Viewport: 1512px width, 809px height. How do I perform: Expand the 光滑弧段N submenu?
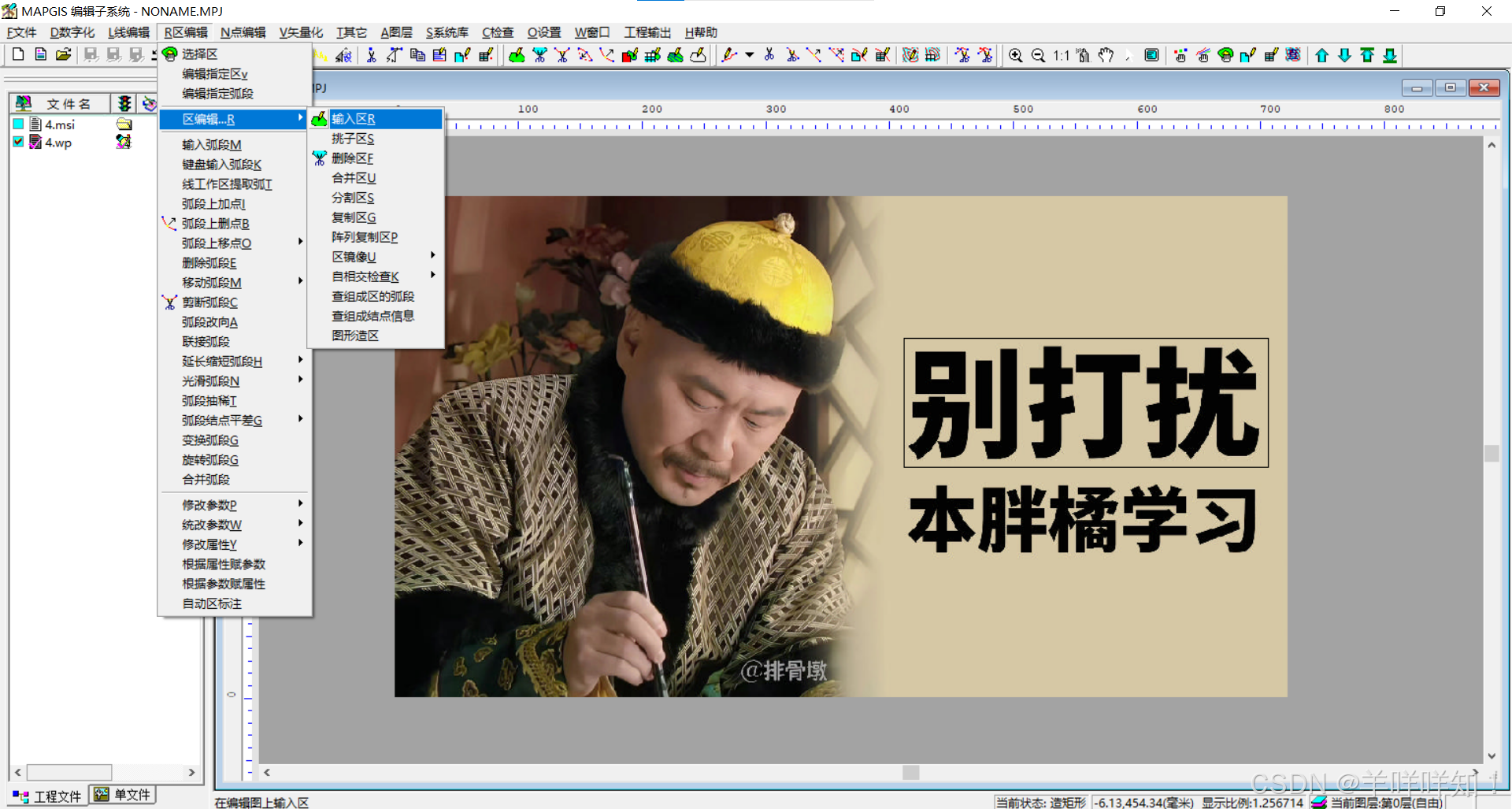click(300, 380)
